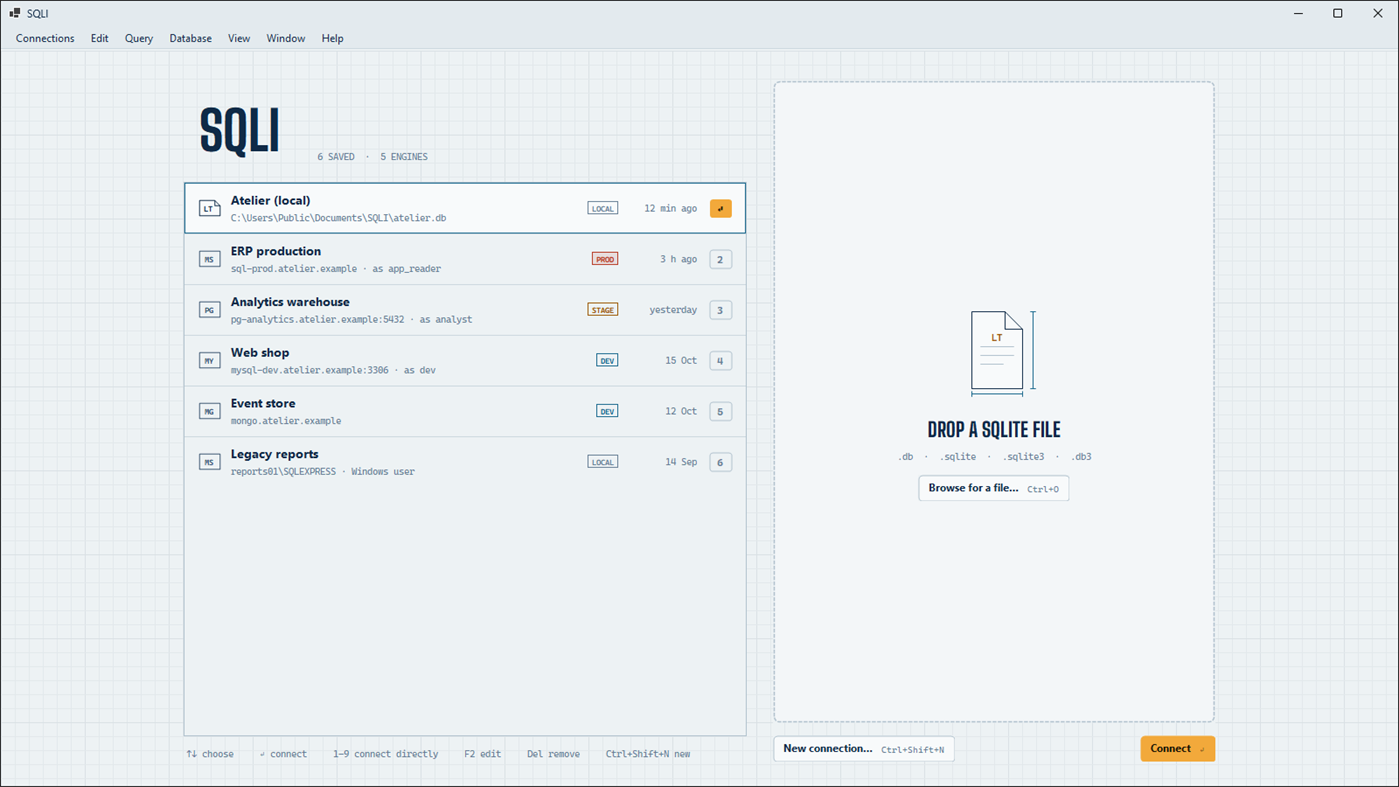Select the Event store connection name

pyautogui.click(x=263, y=404)
